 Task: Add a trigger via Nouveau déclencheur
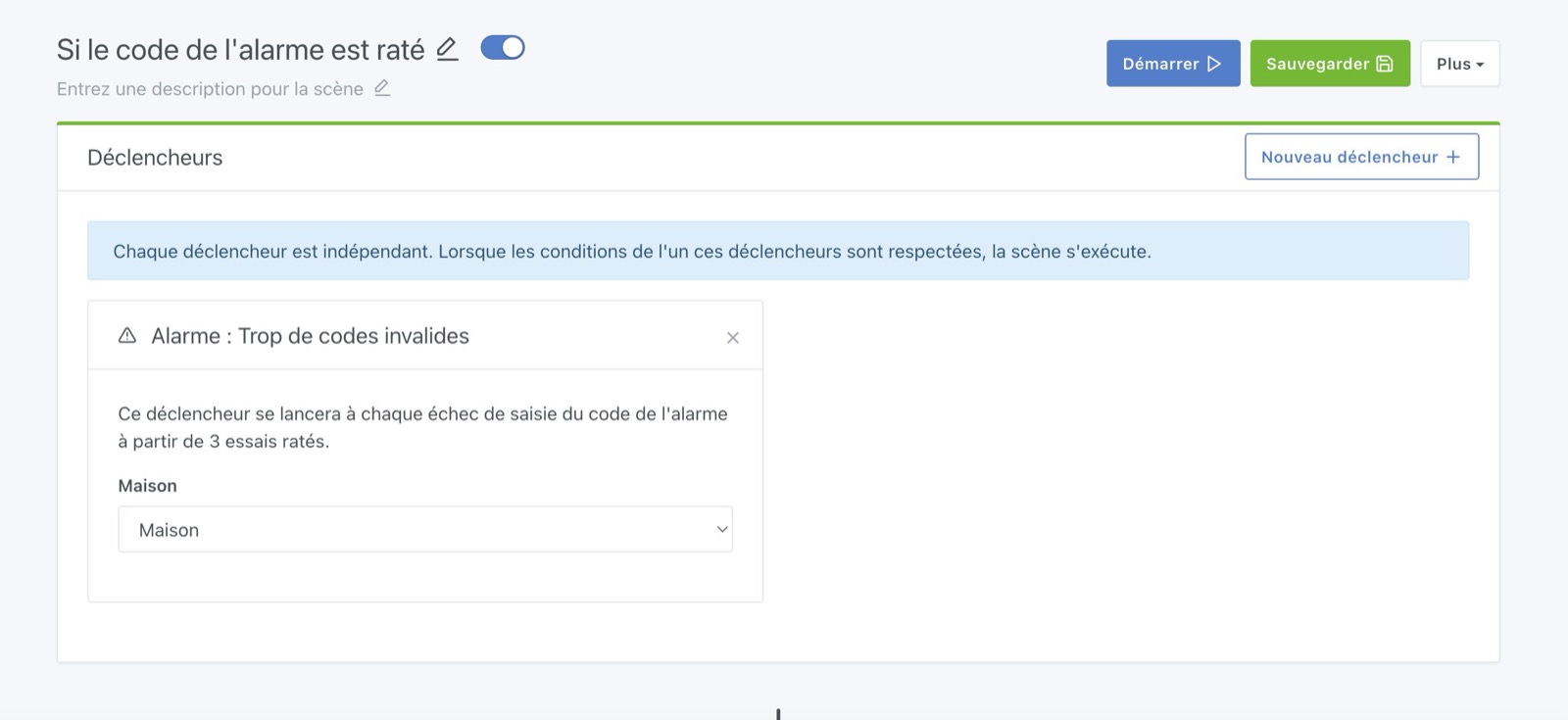coord(1360,157)
